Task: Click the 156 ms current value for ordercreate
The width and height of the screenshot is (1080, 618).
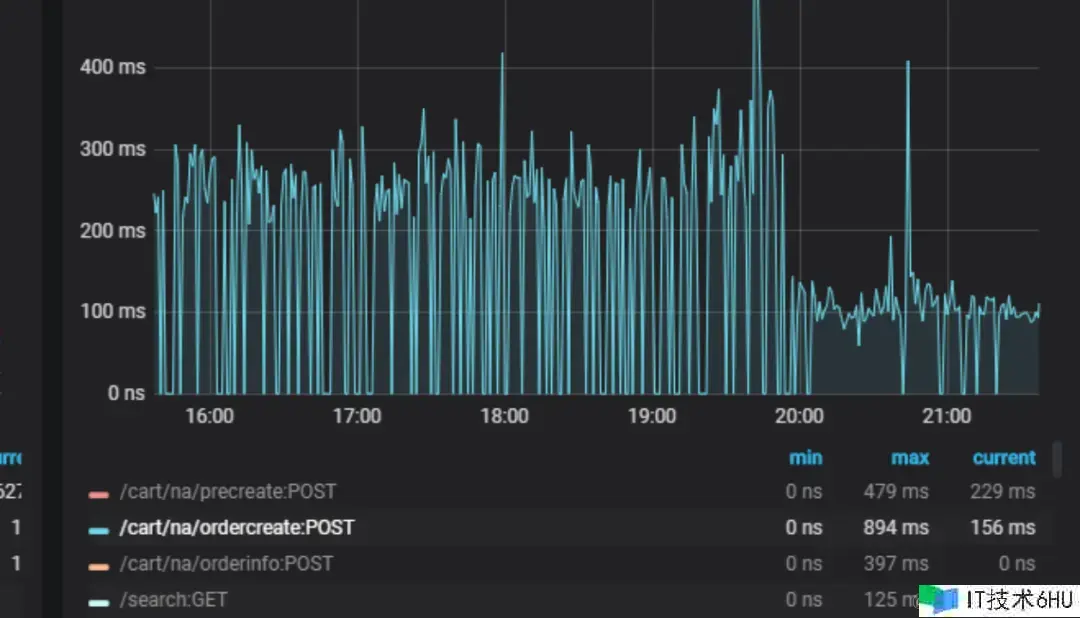Action: tap(1002, 528)
